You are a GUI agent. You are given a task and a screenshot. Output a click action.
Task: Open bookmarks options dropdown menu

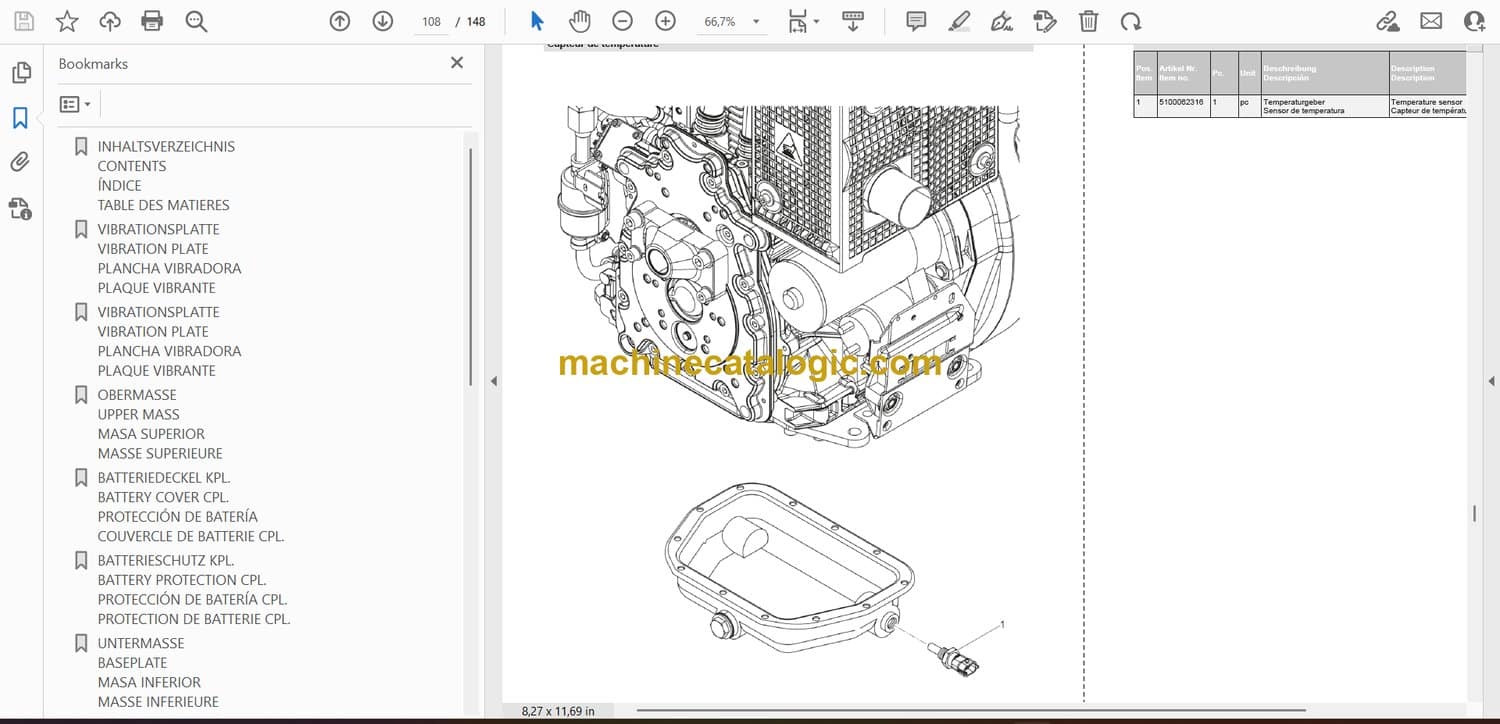point(75,104)
